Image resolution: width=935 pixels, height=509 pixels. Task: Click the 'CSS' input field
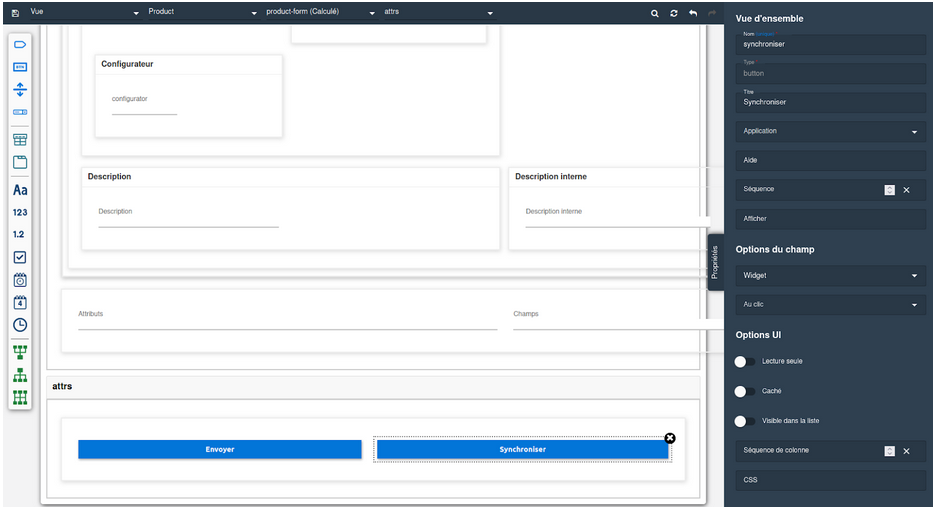829,480
